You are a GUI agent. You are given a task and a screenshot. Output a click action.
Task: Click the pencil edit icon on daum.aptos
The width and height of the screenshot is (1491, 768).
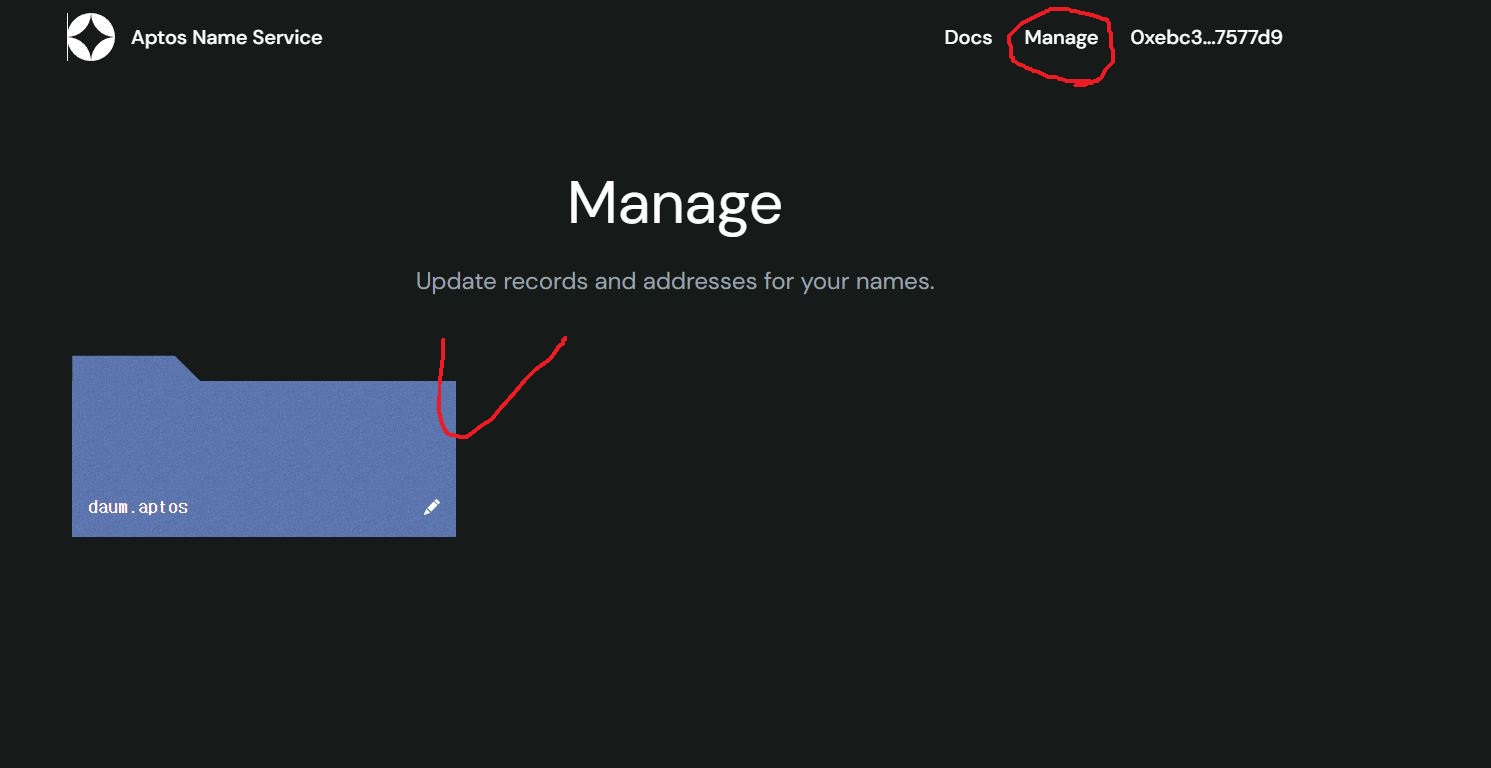tap(432, 507)
